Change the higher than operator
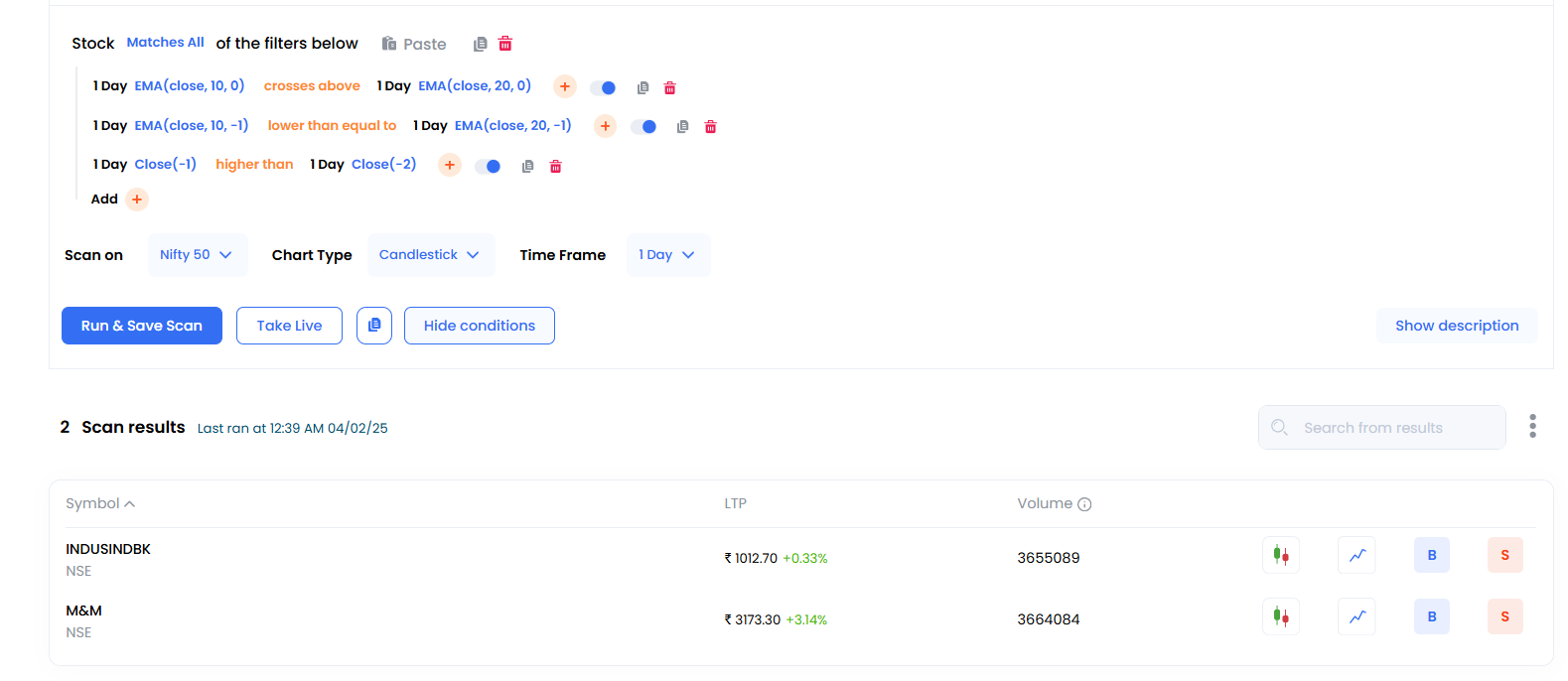Image resolution: width=1568 pixels, height=681 pixels. point(254,165)
